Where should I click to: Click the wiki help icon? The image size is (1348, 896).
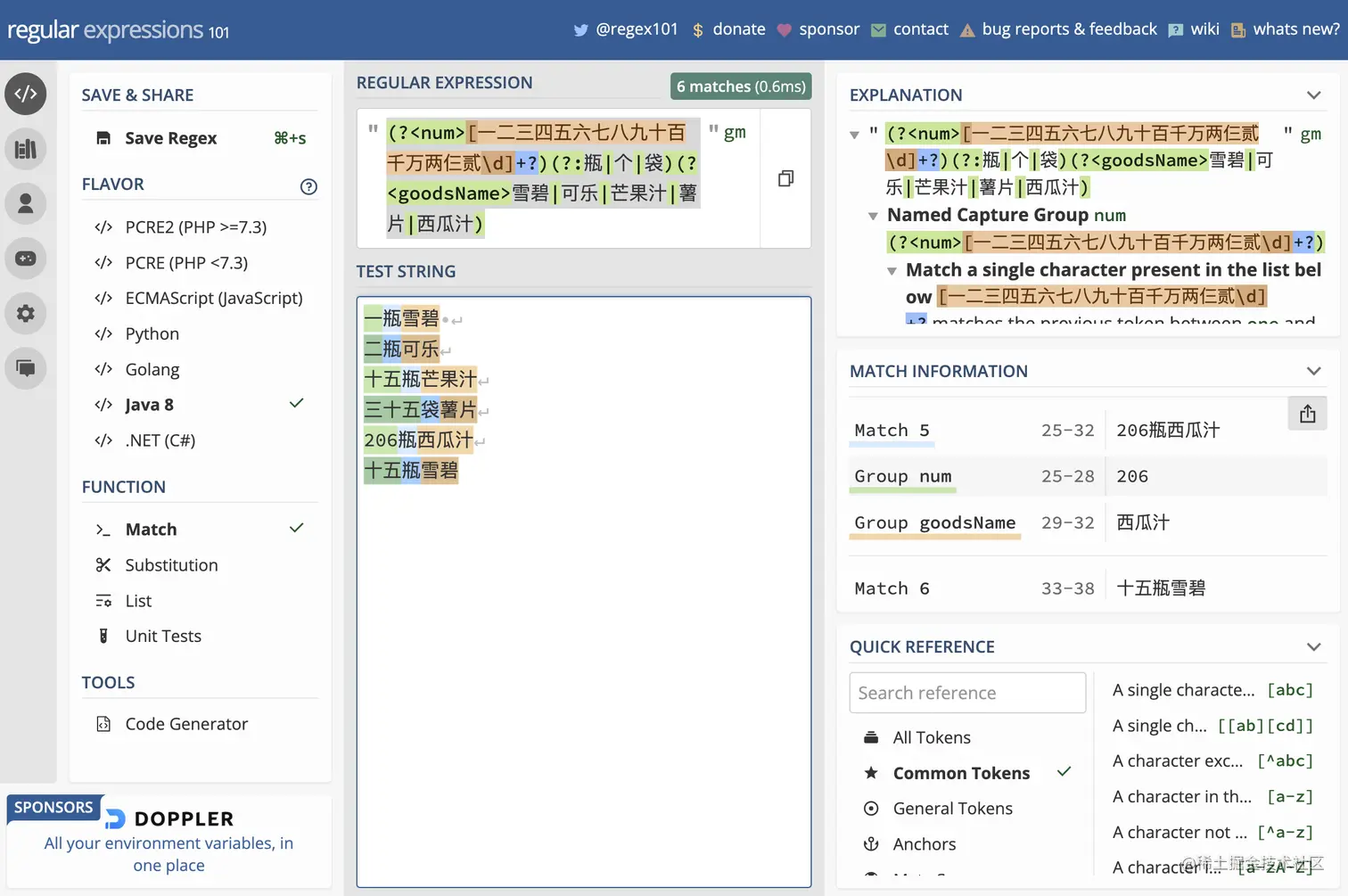pos(1176,30)
